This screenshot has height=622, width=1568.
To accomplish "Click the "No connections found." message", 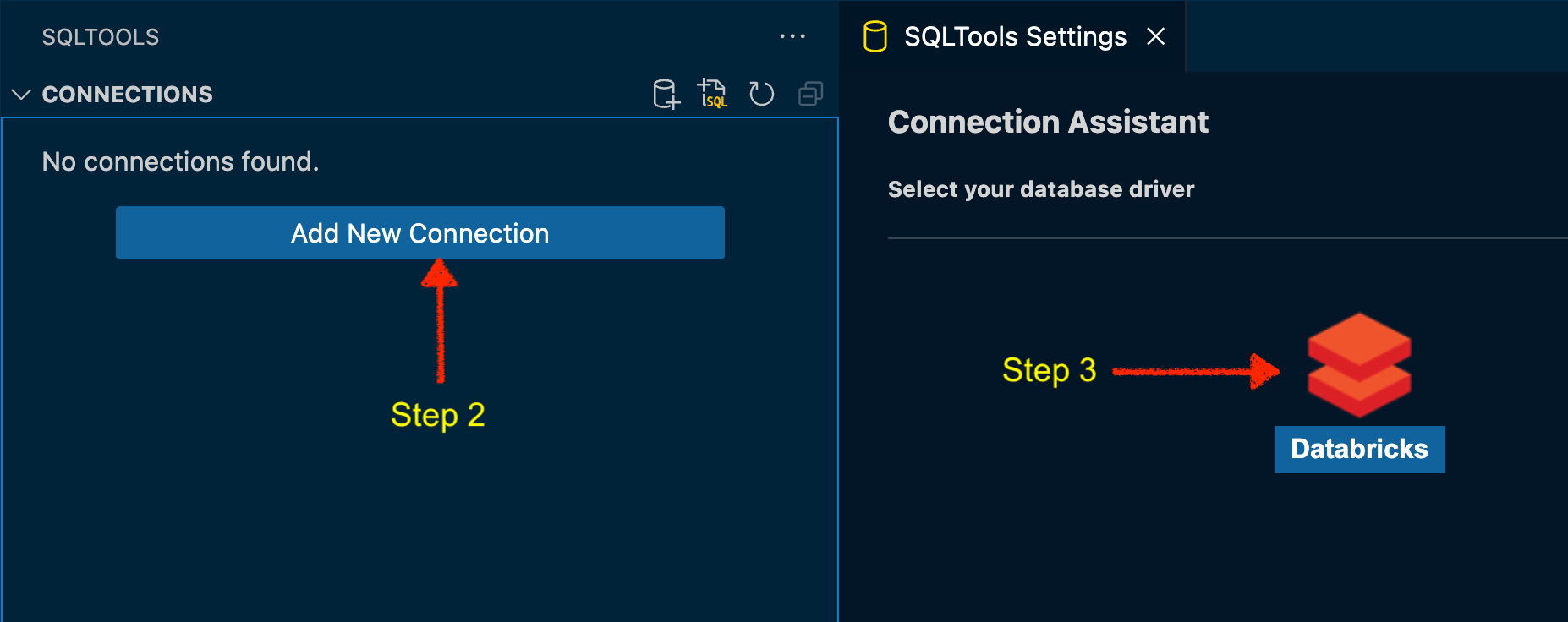I will (x=181, y=161).
